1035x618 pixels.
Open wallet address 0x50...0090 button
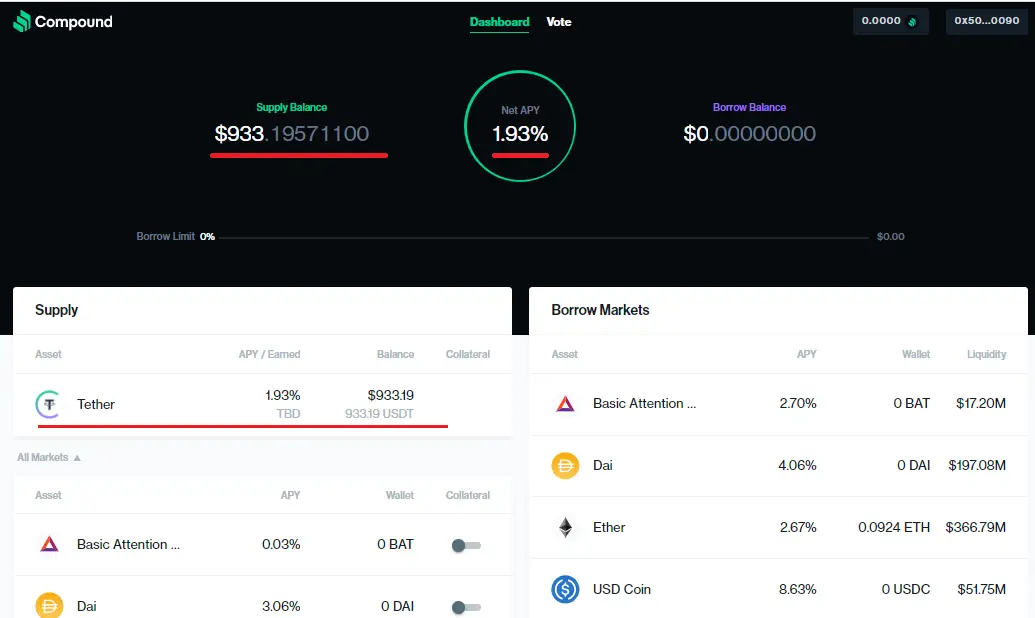point(986,21)
